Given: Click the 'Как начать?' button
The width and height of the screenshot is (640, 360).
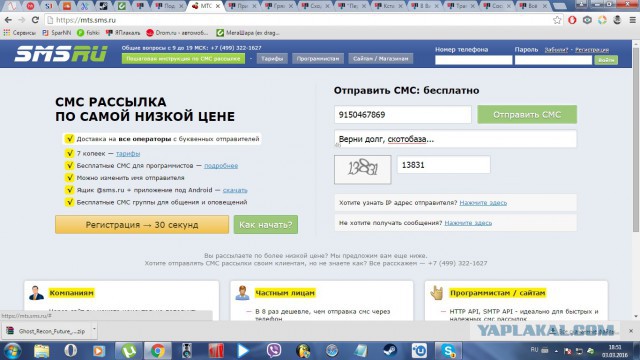Looking at the screenshot, I should (x=266, y=225).
